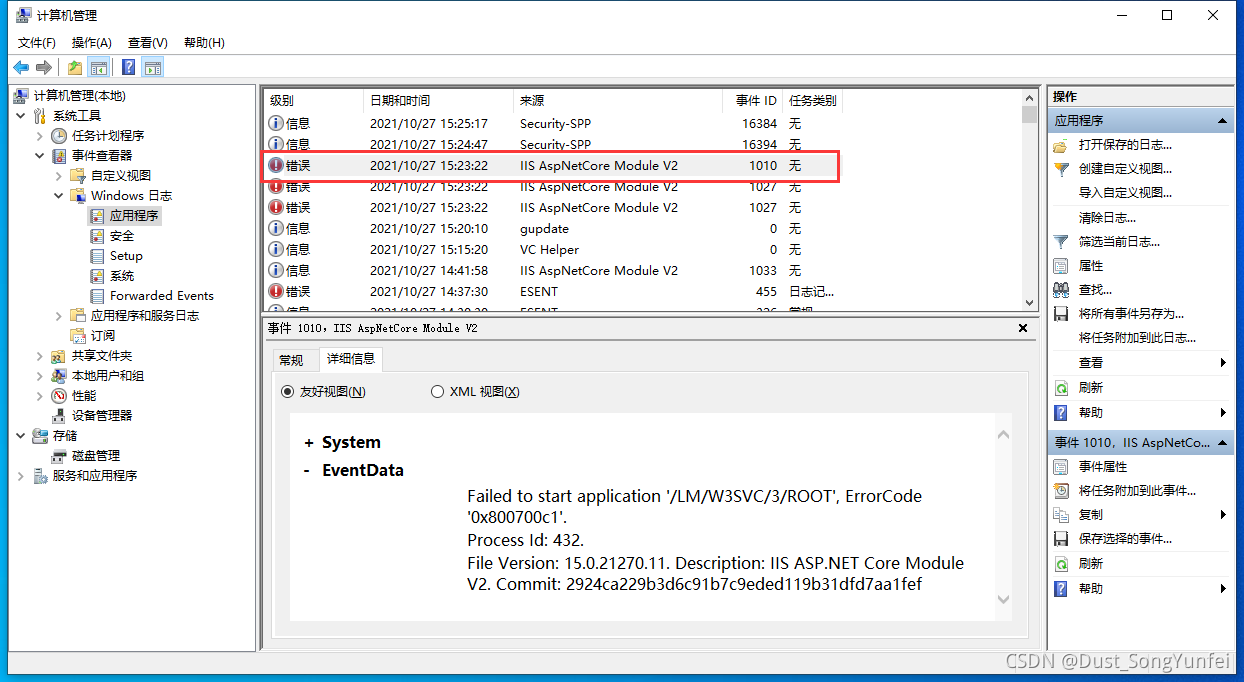Open the 帮助(H) menu

[x=204, y=42]
